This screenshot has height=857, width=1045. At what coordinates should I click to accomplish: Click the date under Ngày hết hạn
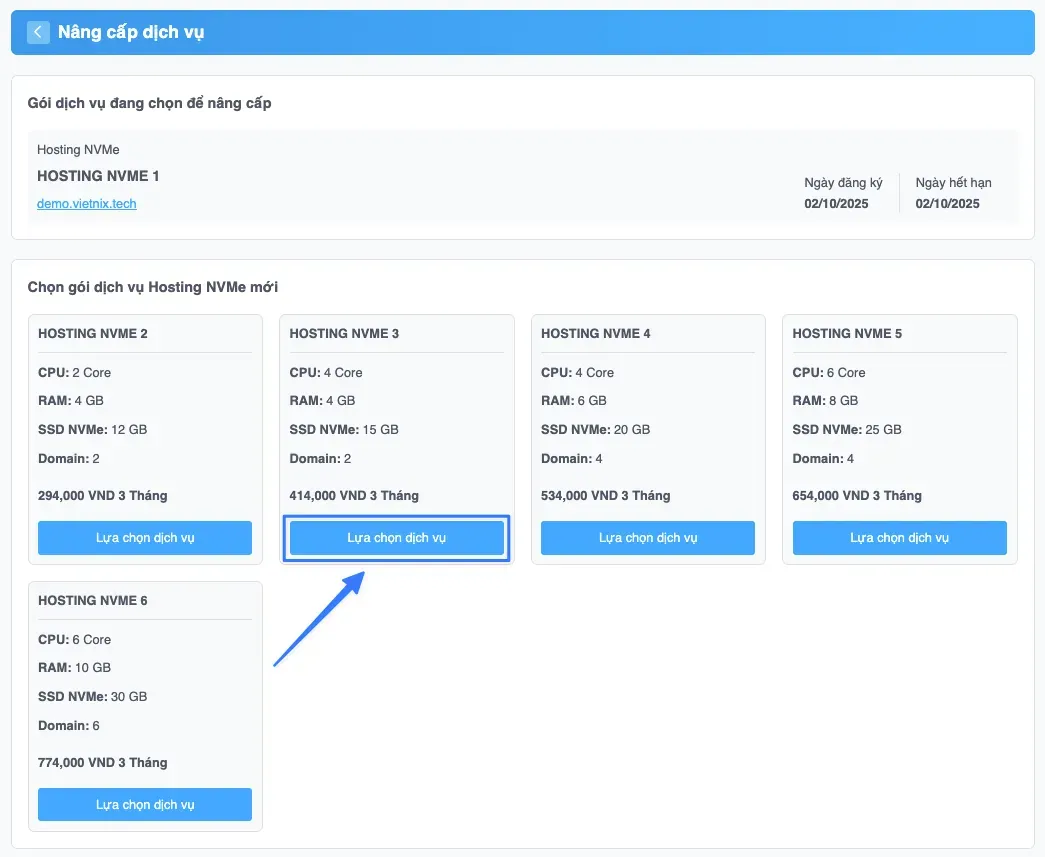click(x=947, y=203)
